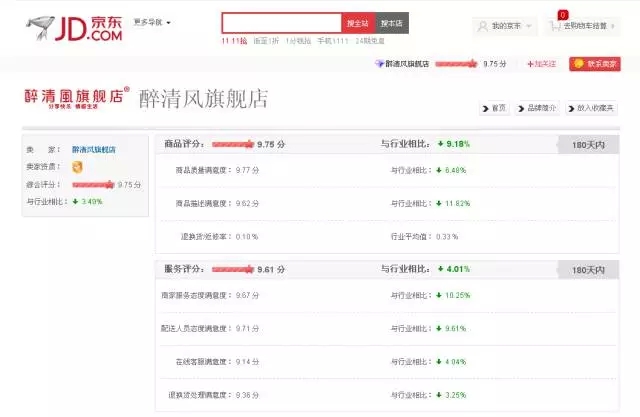This screenshot has height=417, width=640.
Task: Click the 商品描述满意度 value 9.62分
Action: pos(247,203)
